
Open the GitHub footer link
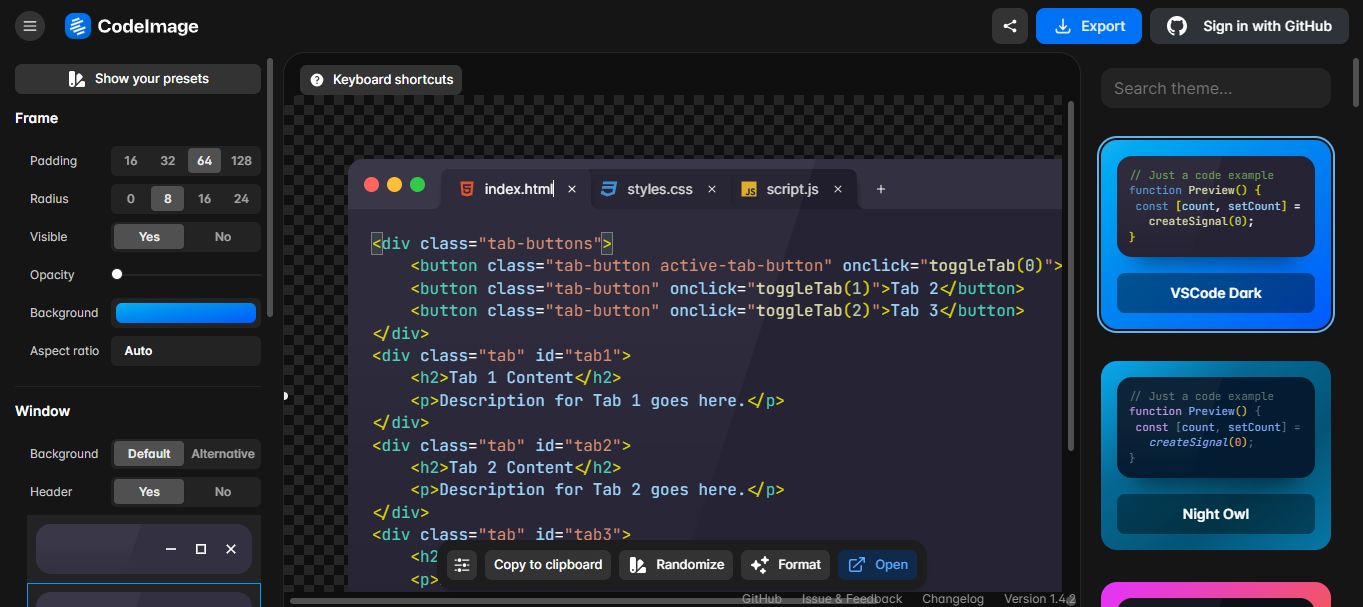[x=762, y=598]
